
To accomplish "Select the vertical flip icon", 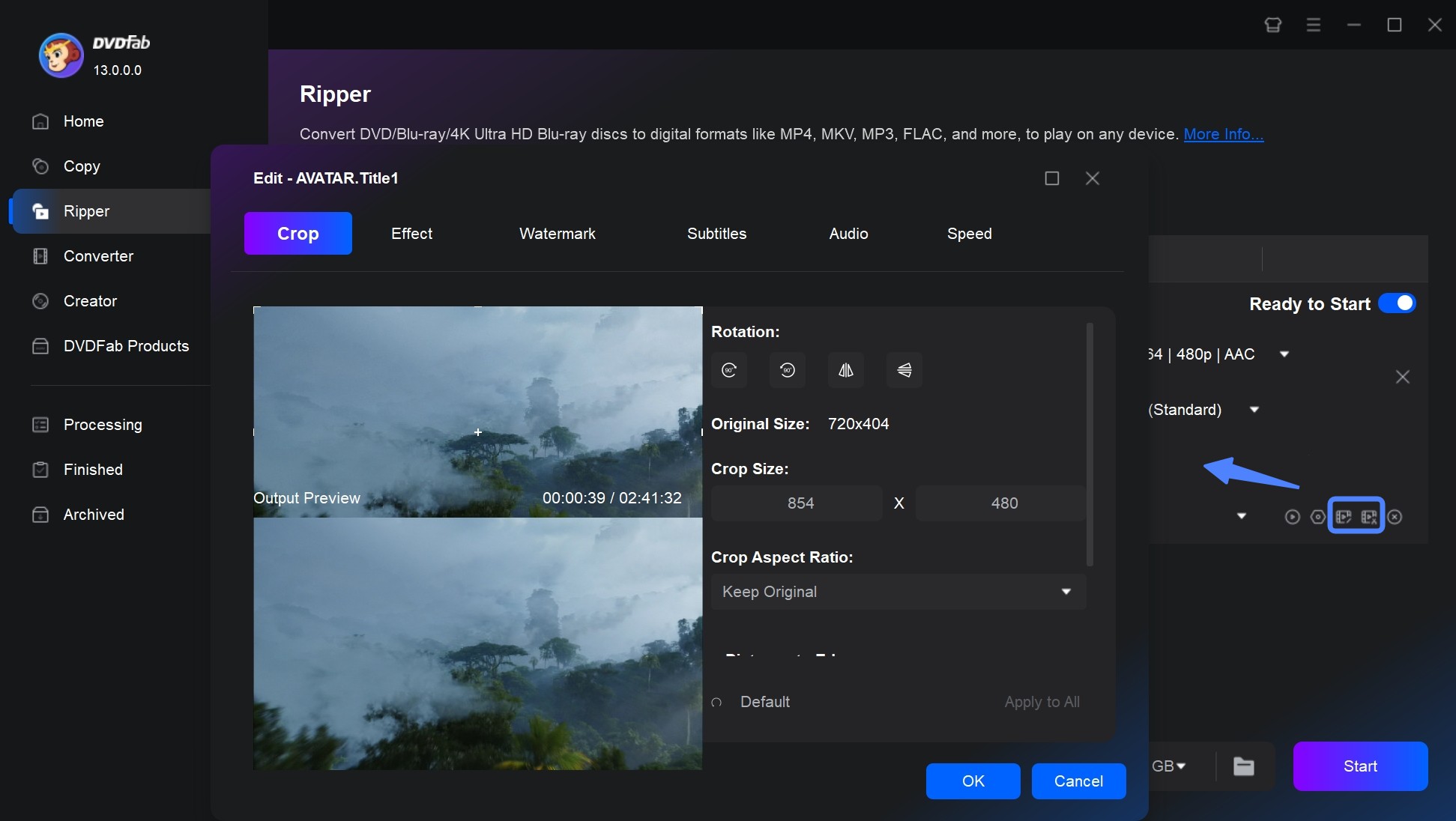I will (x=902, y=369).
